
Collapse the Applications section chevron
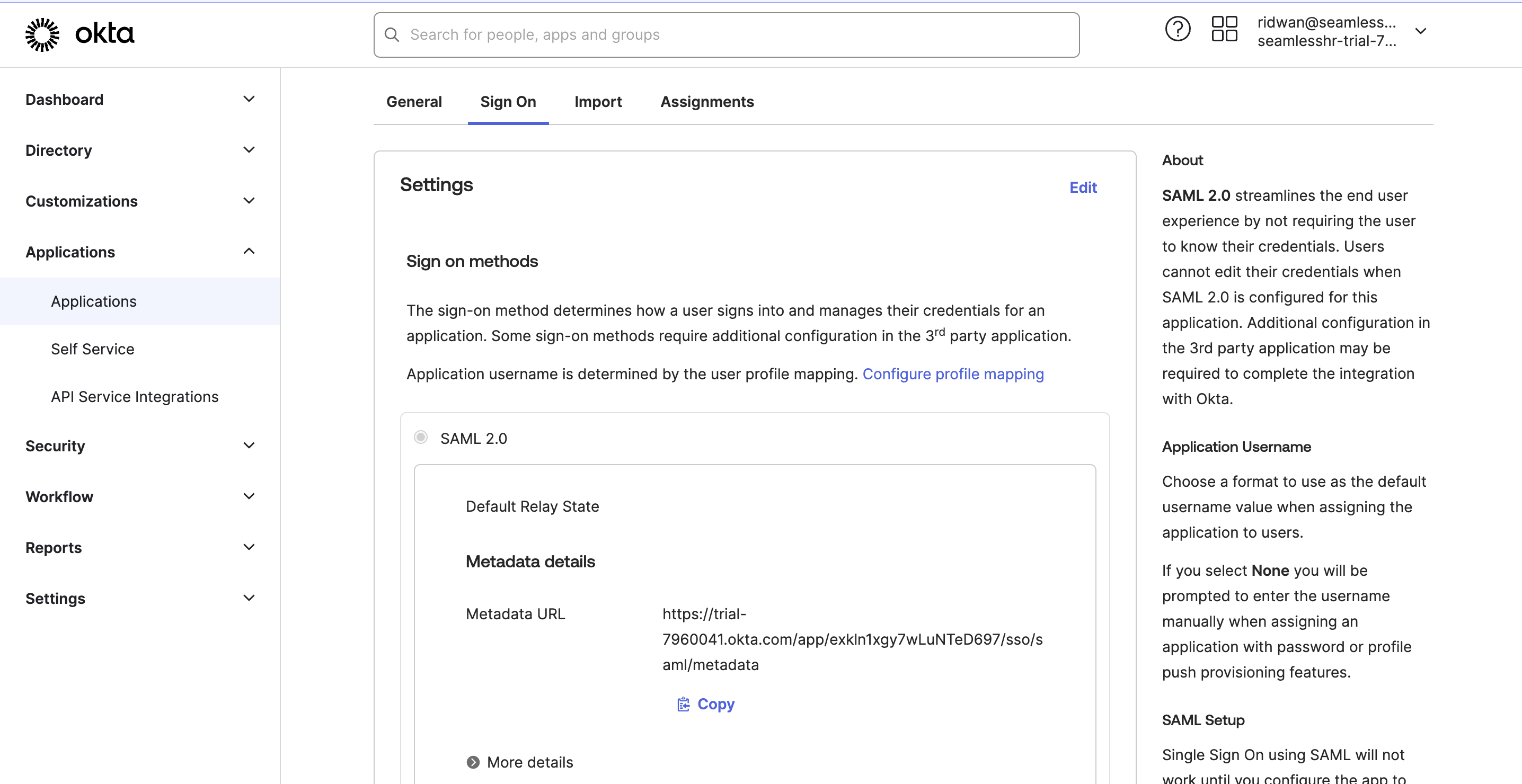click(249, 252)
